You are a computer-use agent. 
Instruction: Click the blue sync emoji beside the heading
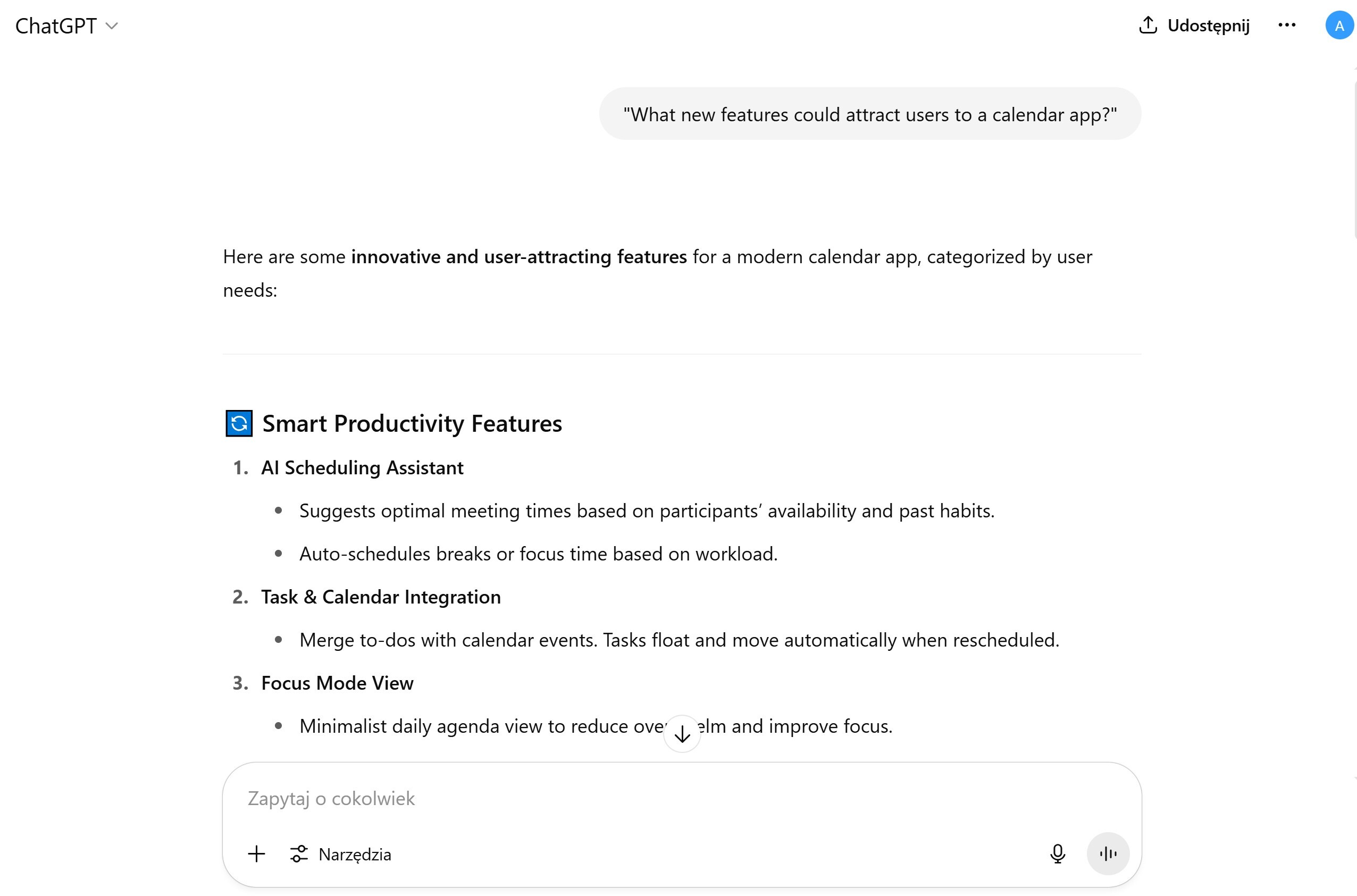(x=239, y=423)
